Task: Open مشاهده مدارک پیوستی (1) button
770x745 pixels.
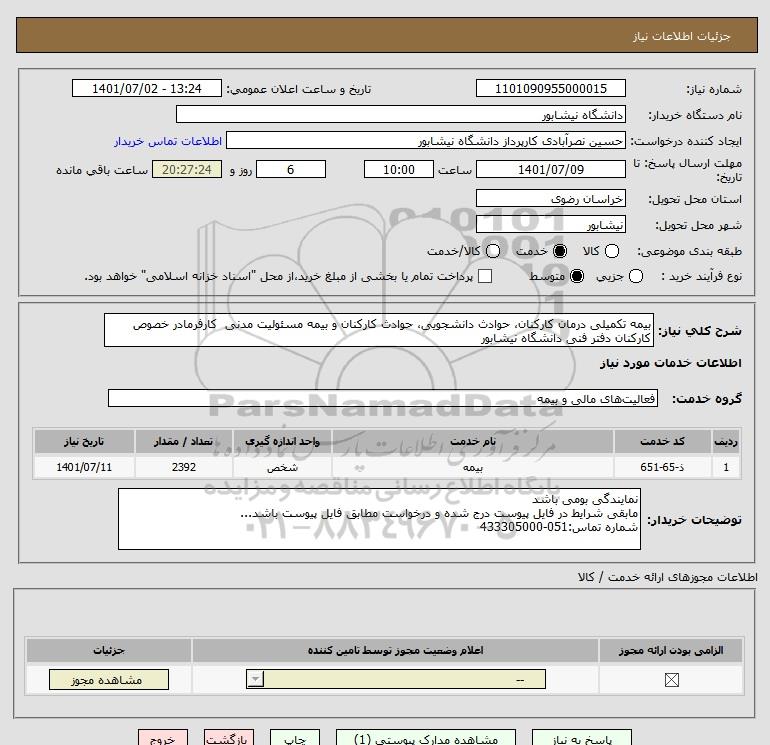Action: pos(426,738)
